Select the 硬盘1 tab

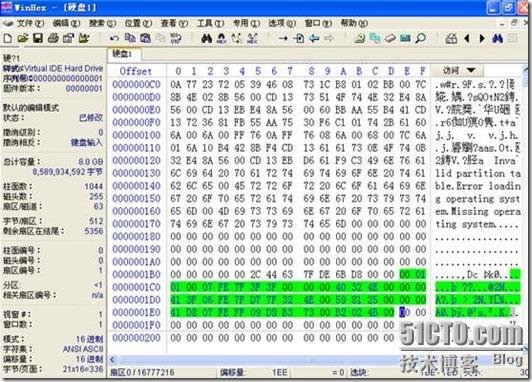point(124,54)
